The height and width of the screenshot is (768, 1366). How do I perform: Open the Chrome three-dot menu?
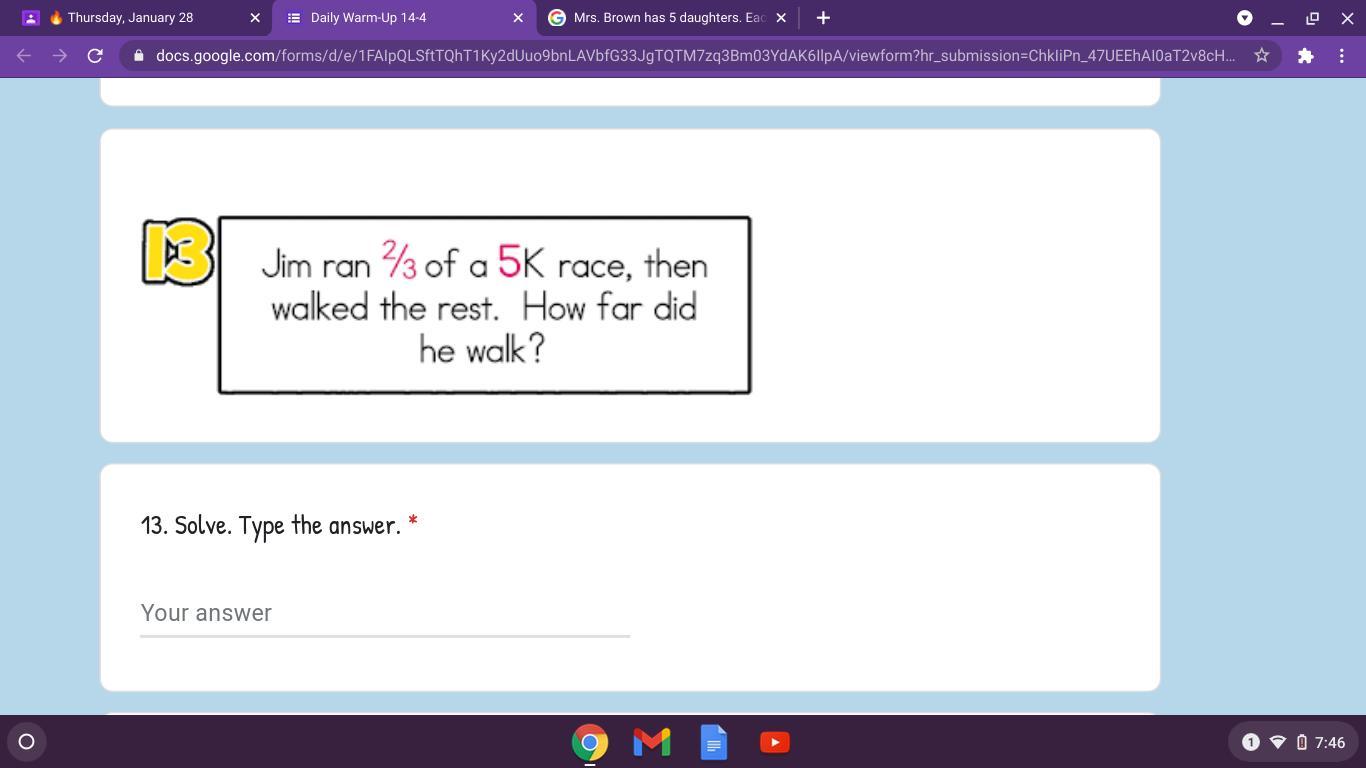[x=1342, y=56]
